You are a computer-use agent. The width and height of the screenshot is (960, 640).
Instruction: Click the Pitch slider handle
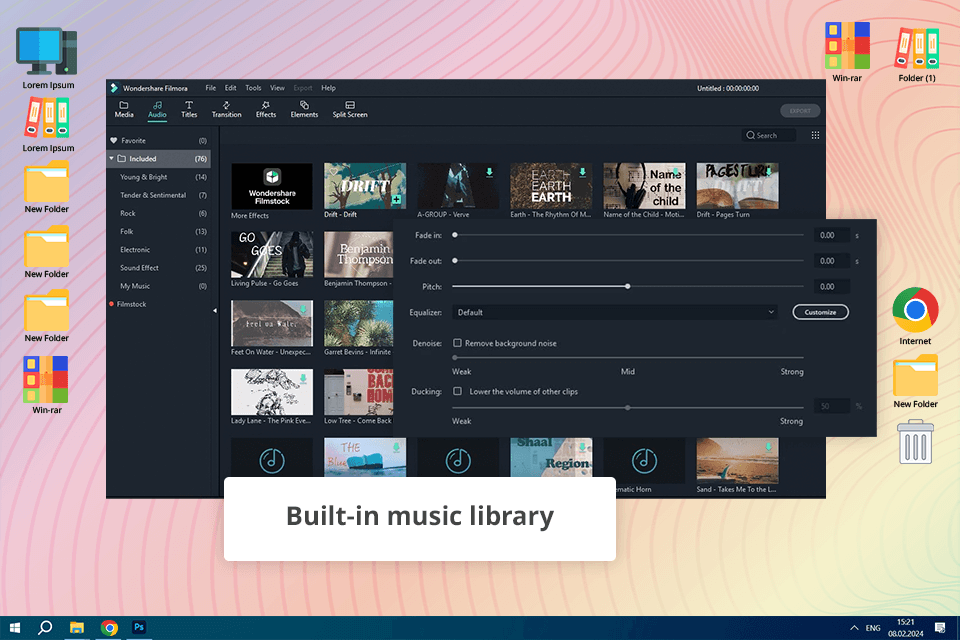tap(628, 287)
